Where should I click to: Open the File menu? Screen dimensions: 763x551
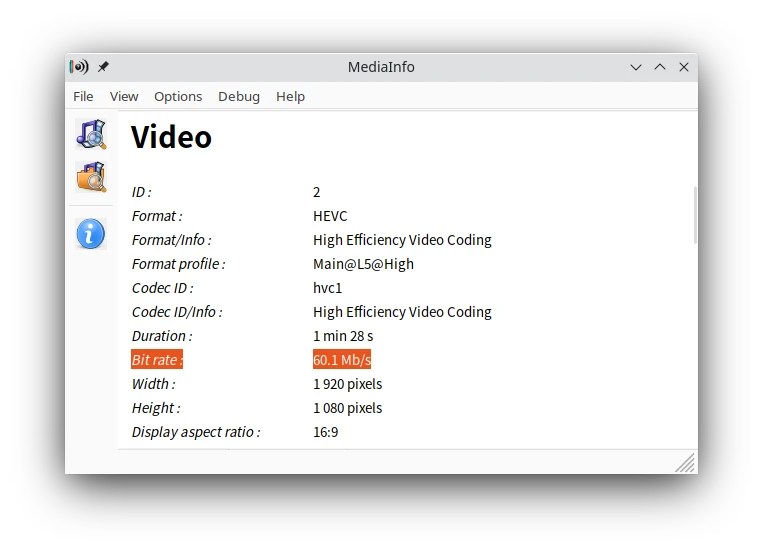click(x=83, y=96)
